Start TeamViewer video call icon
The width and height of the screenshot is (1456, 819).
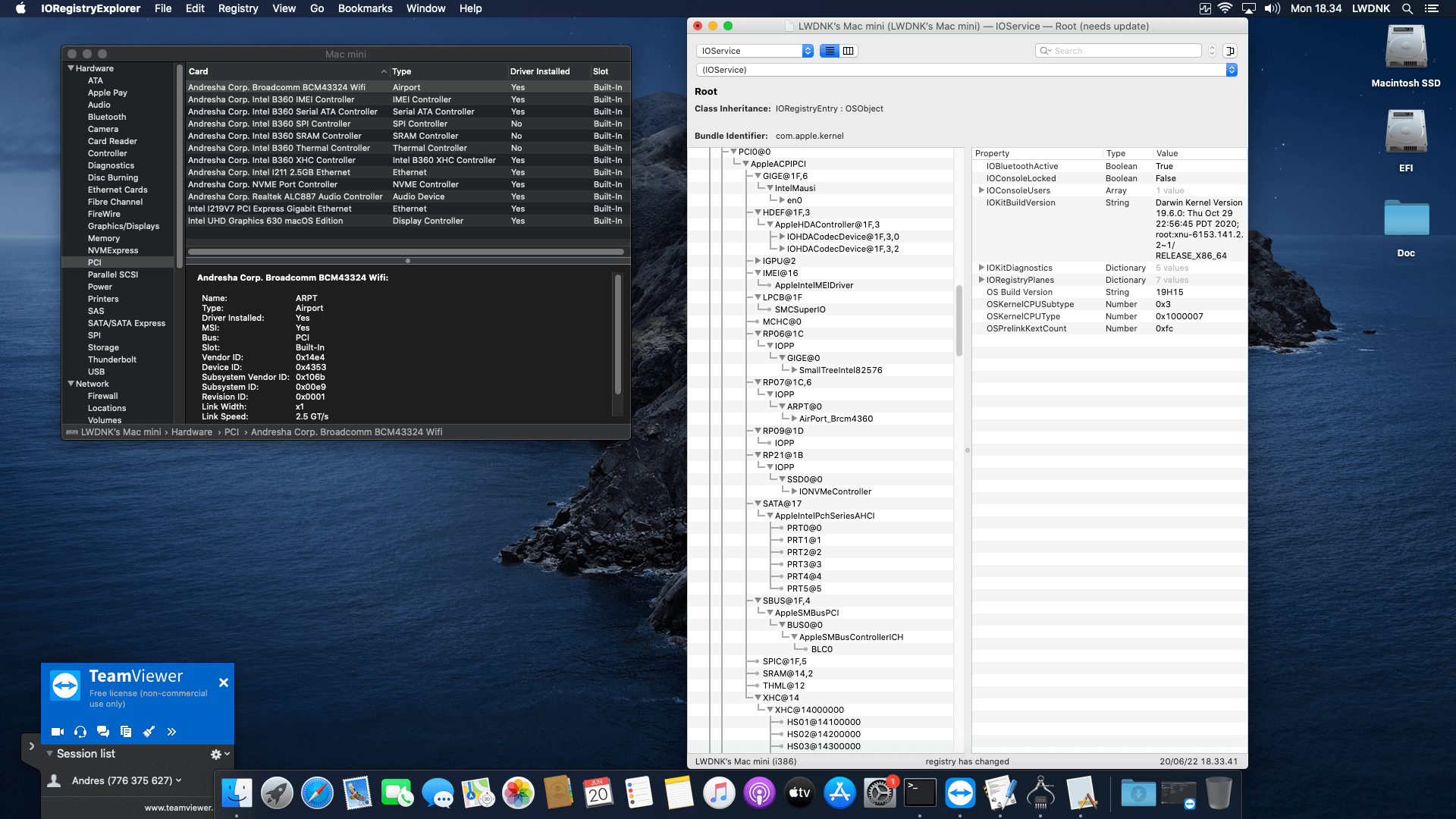pyautogui.click(x=58, y=732)
